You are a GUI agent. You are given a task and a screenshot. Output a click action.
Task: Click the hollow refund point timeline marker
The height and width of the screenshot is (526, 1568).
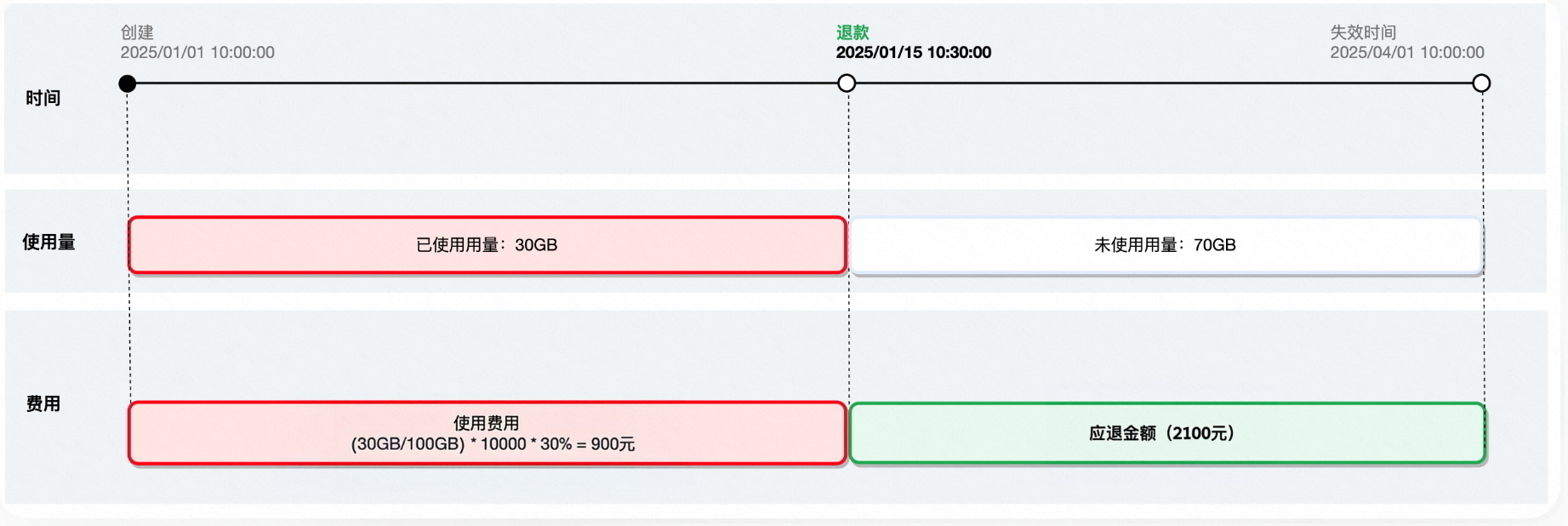pyautogui.click(x=847, y=83)
